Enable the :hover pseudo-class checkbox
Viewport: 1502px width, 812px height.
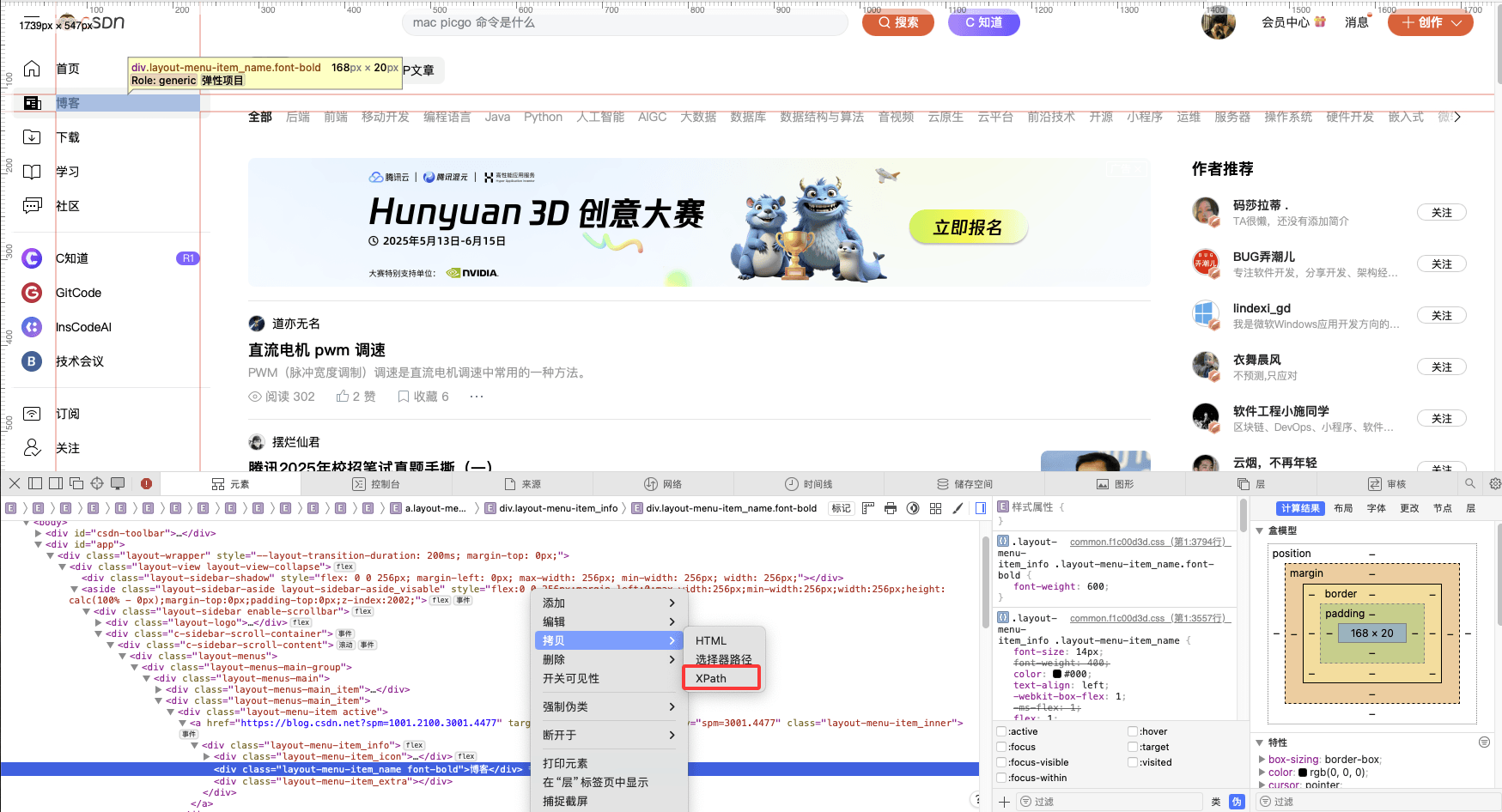point(1133,731)
